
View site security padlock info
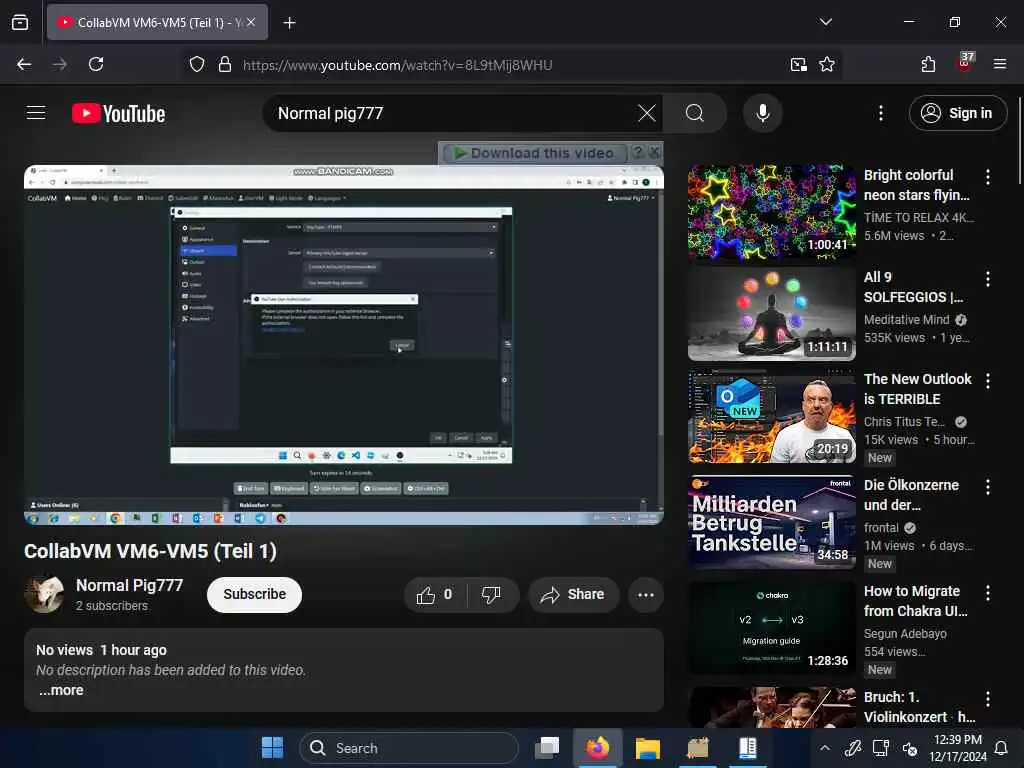coord(225,64)
